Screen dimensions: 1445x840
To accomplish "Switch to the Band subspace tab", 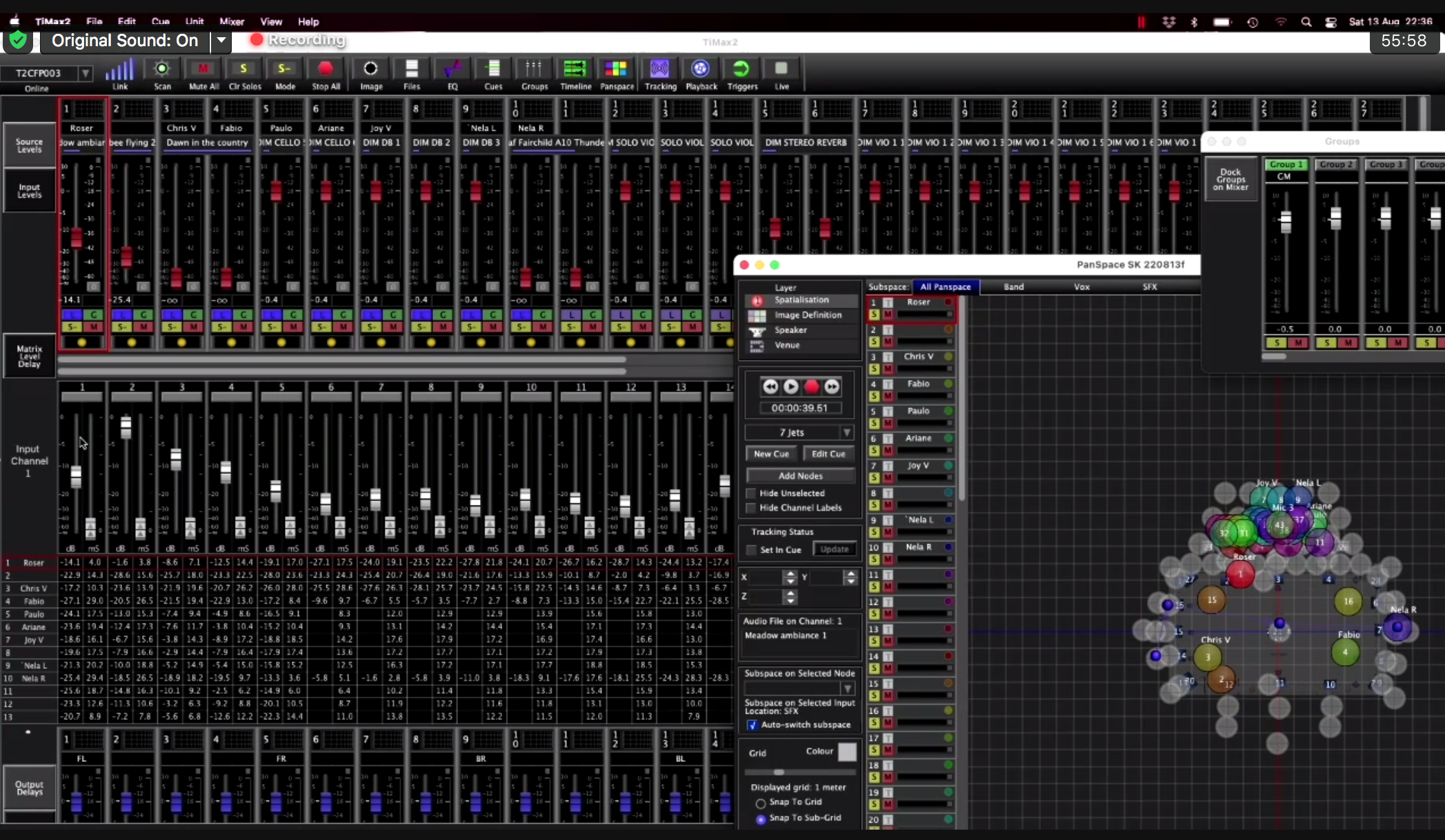I will [1013, 287].
